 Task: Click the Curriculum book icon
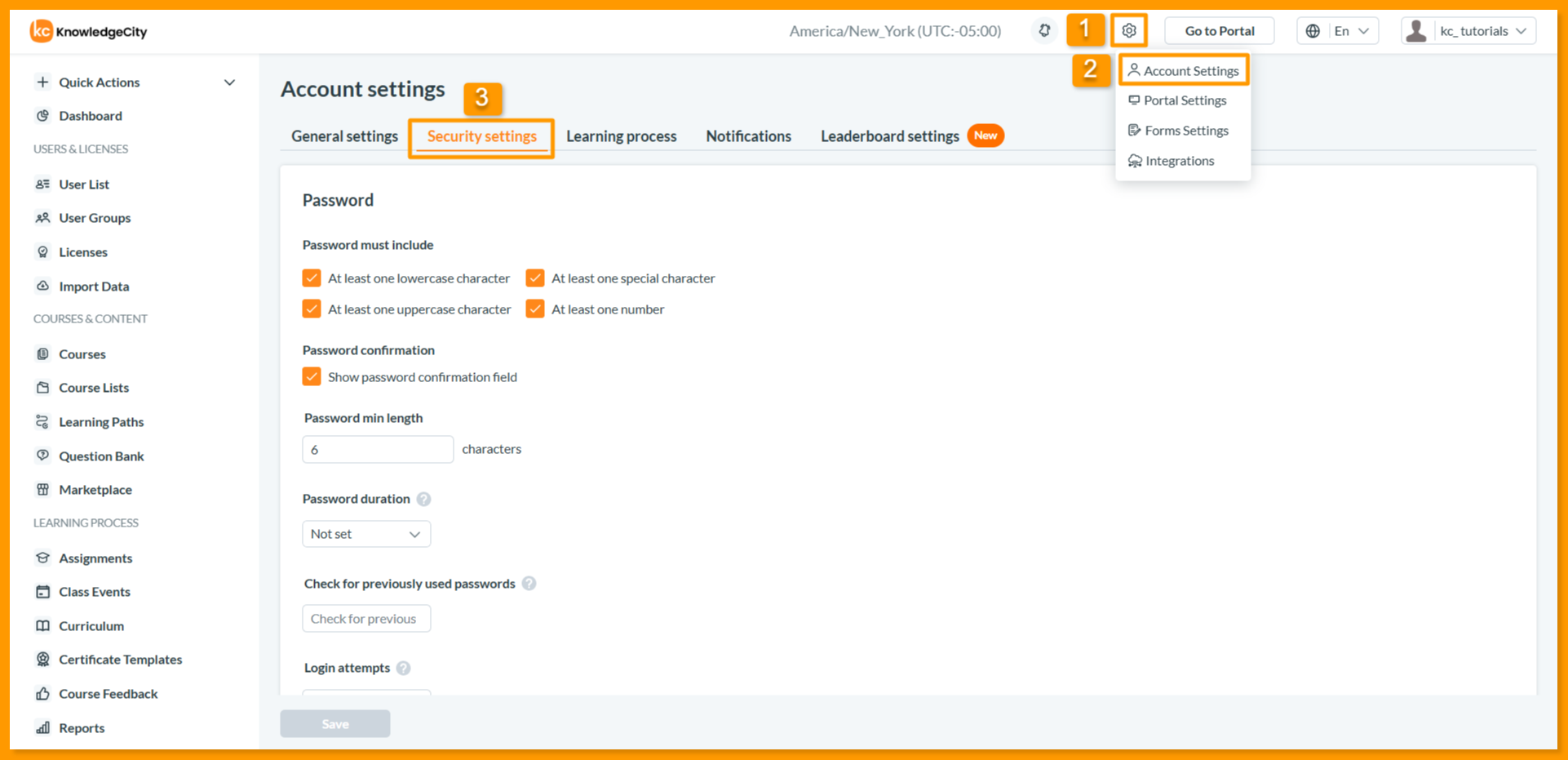[43, 626]
